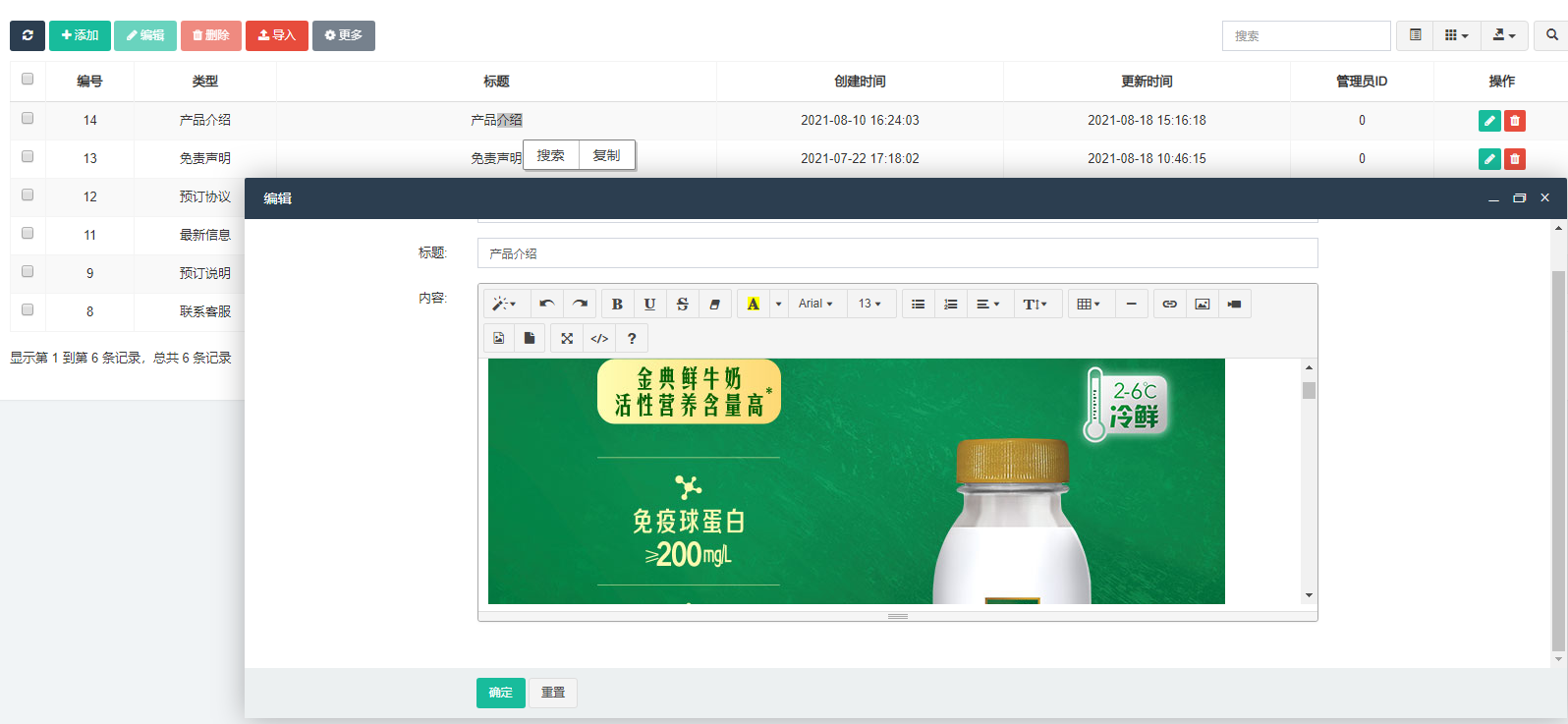Viewport: 1568px width, 724px height.
Task: Choose 搜索 from the selection popup
Action: point(550,155)
